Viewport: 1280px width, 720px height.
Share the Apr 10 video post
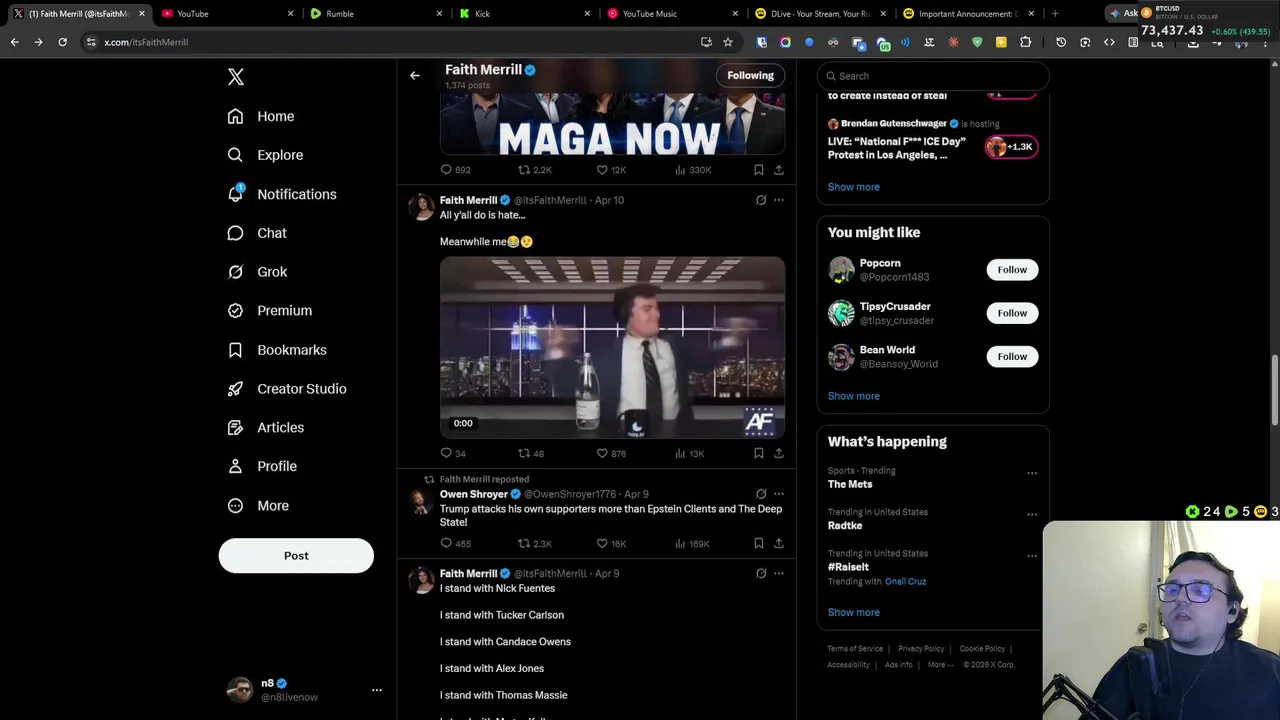click(x=779, y=453)
